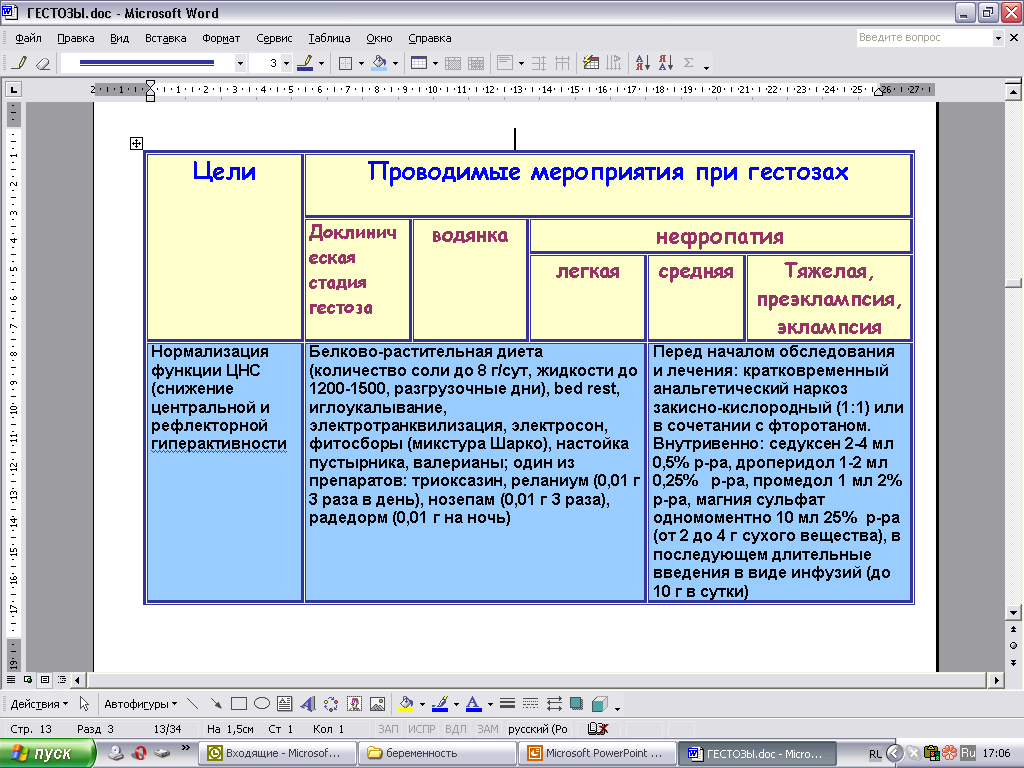This screenshot has height=768, width=1024.
Task: Toggle ВДЛ extend selection indicator
Action: pyautogui.click(x=455, y=729)
